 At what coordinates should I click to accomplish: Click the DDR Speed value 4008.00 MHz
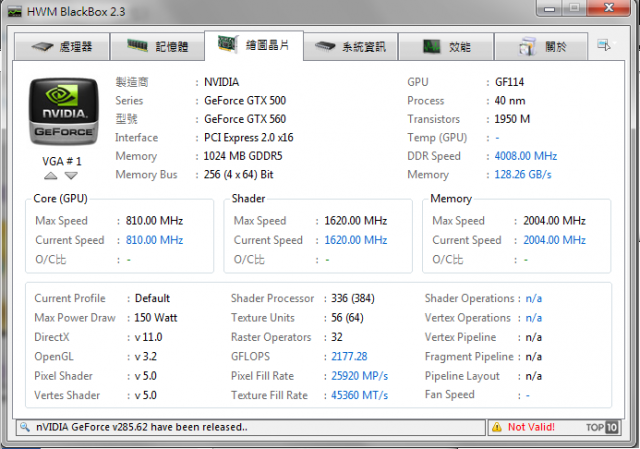click(526, 156)
